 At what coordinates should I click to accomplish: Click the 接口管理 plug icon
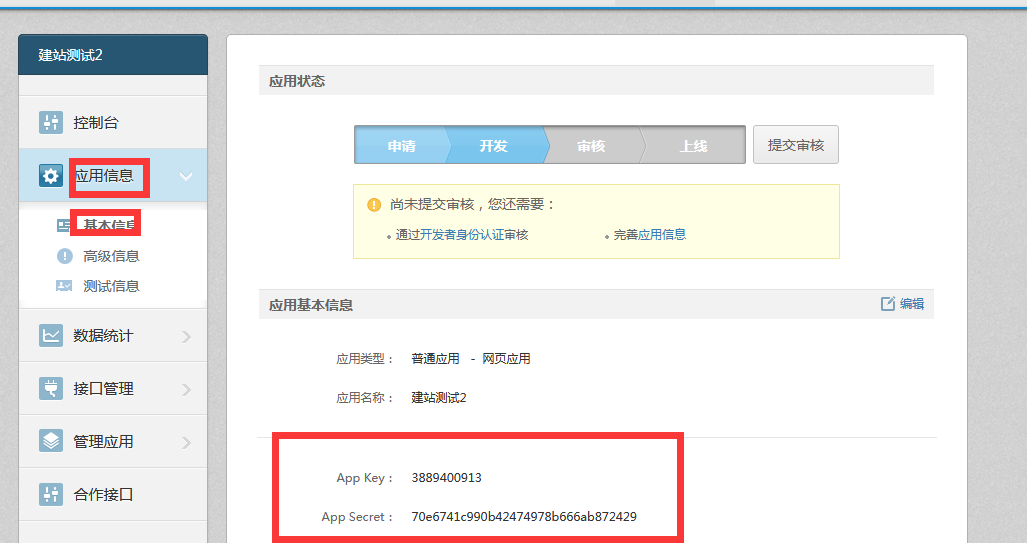[50, 389]
